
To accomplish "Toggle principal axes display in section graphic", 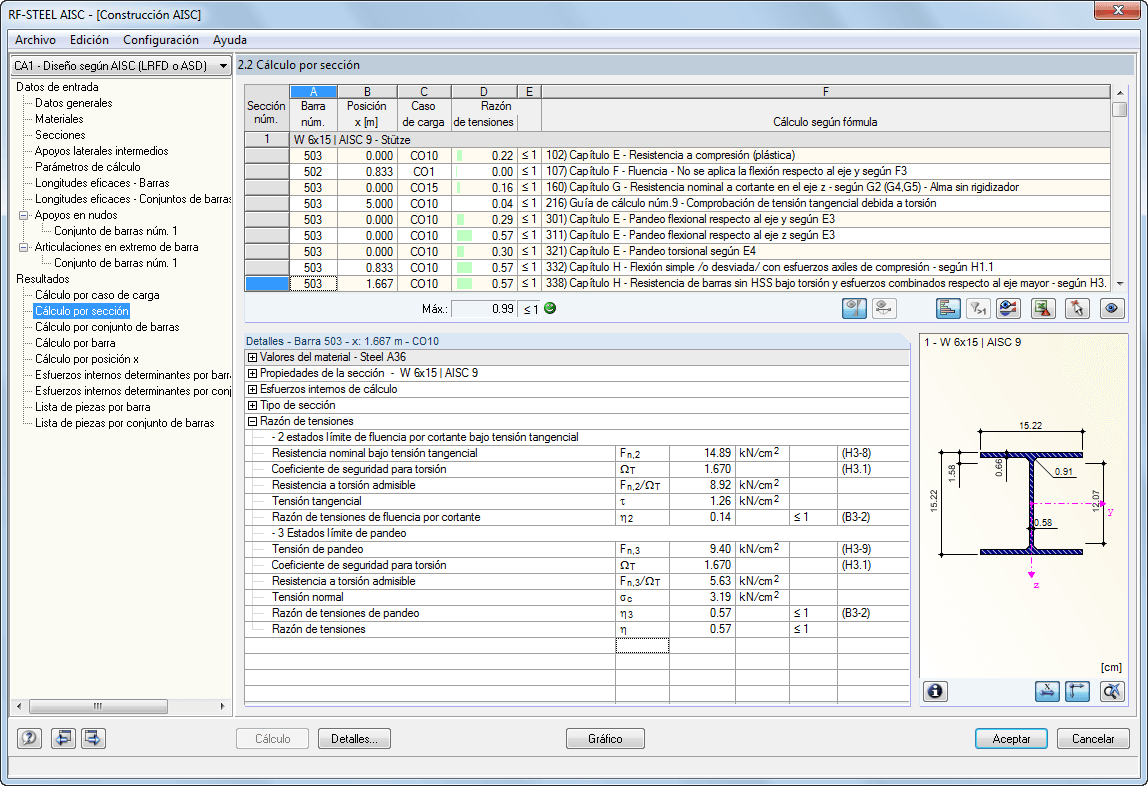I will point(1078,691).
